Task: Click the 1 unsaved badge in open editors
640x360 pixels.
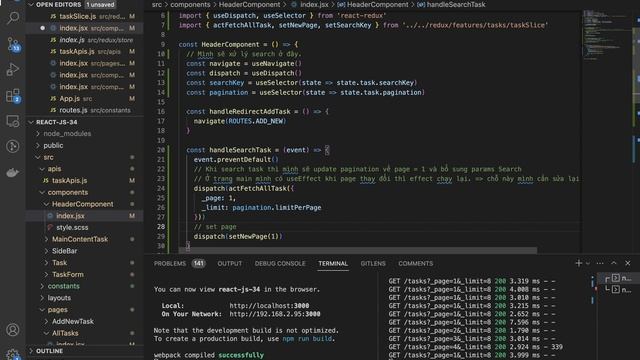Action: [100, 4]
